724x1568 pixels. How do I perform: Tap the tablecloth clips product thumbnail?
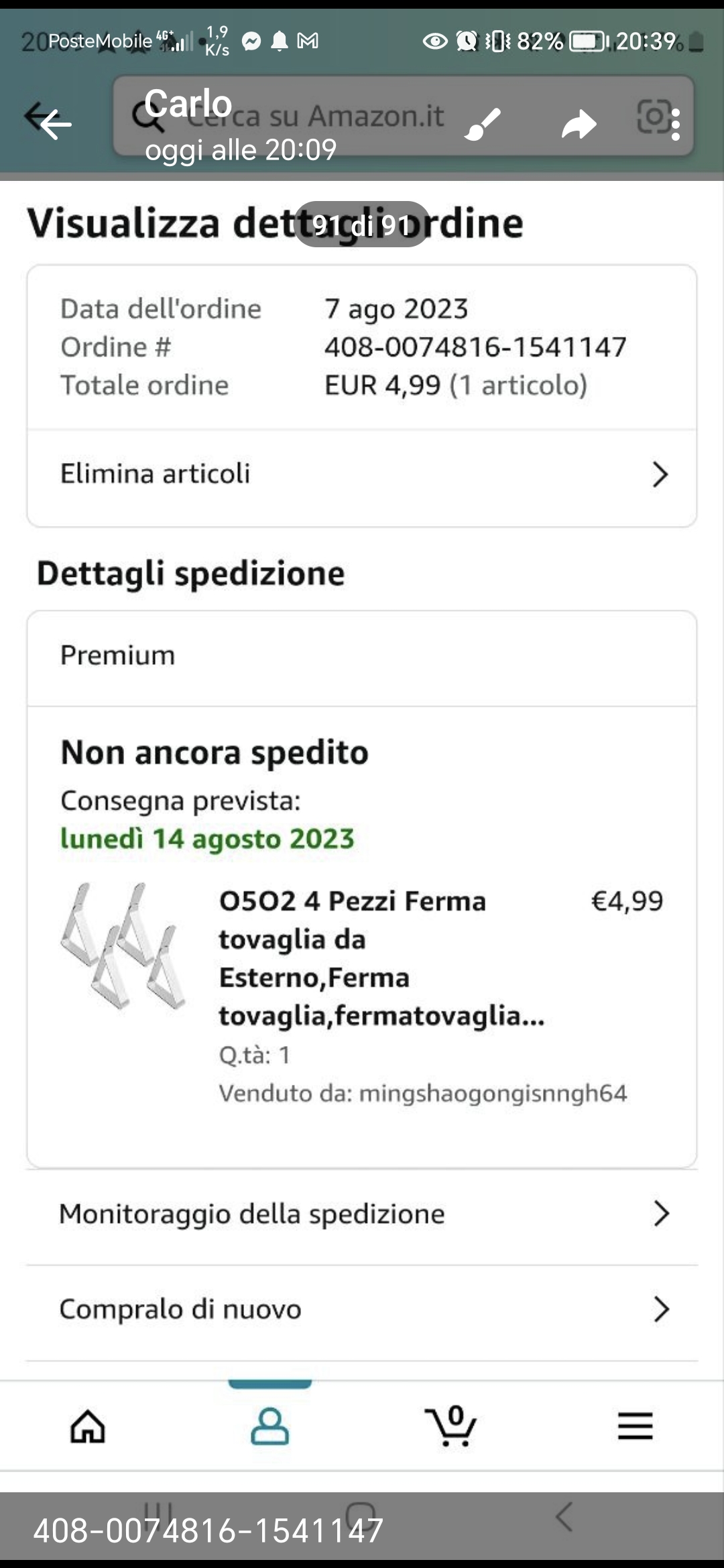click(123, 945)
